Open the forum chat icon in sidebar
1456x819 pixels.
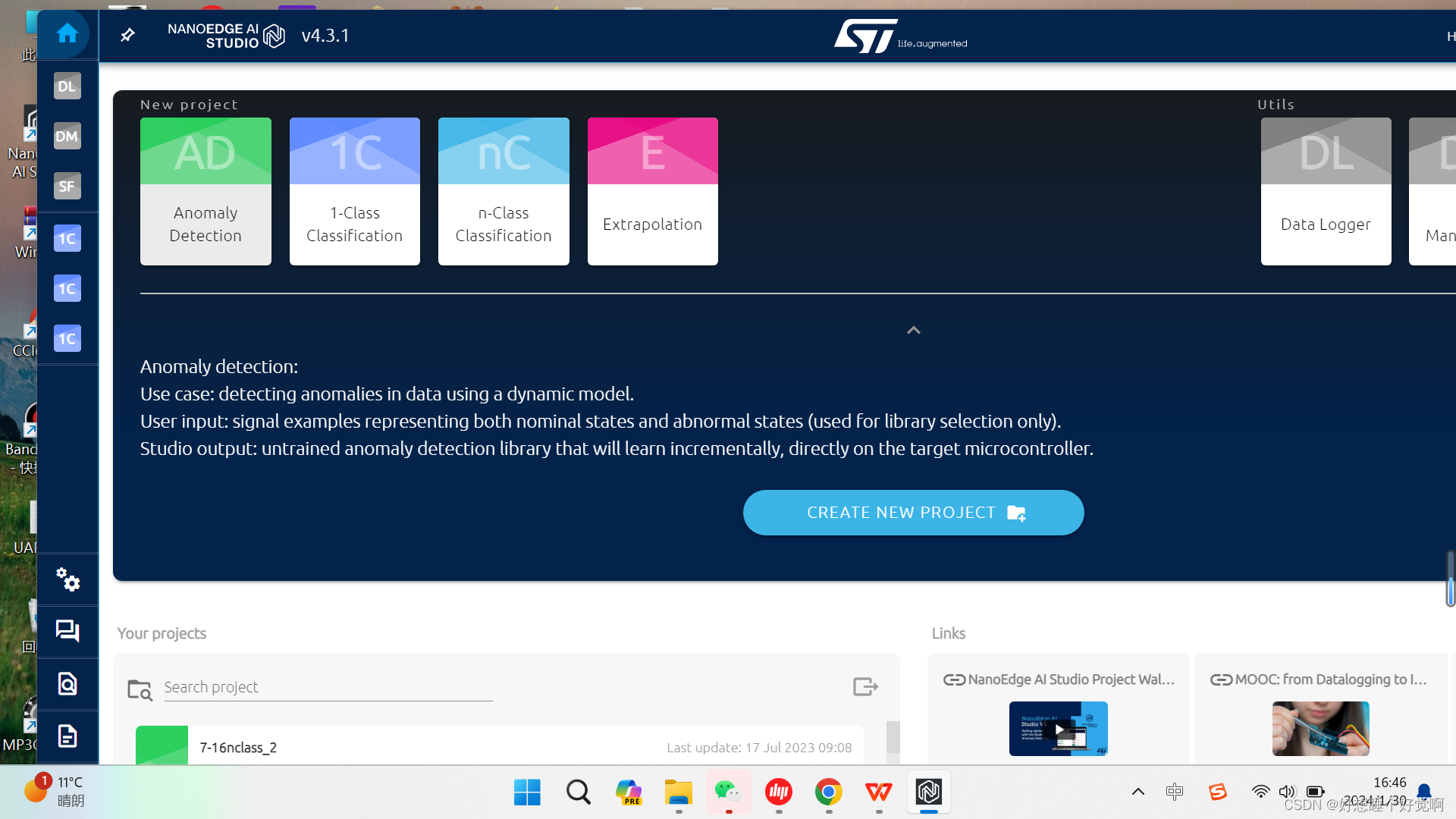(67, 631)
